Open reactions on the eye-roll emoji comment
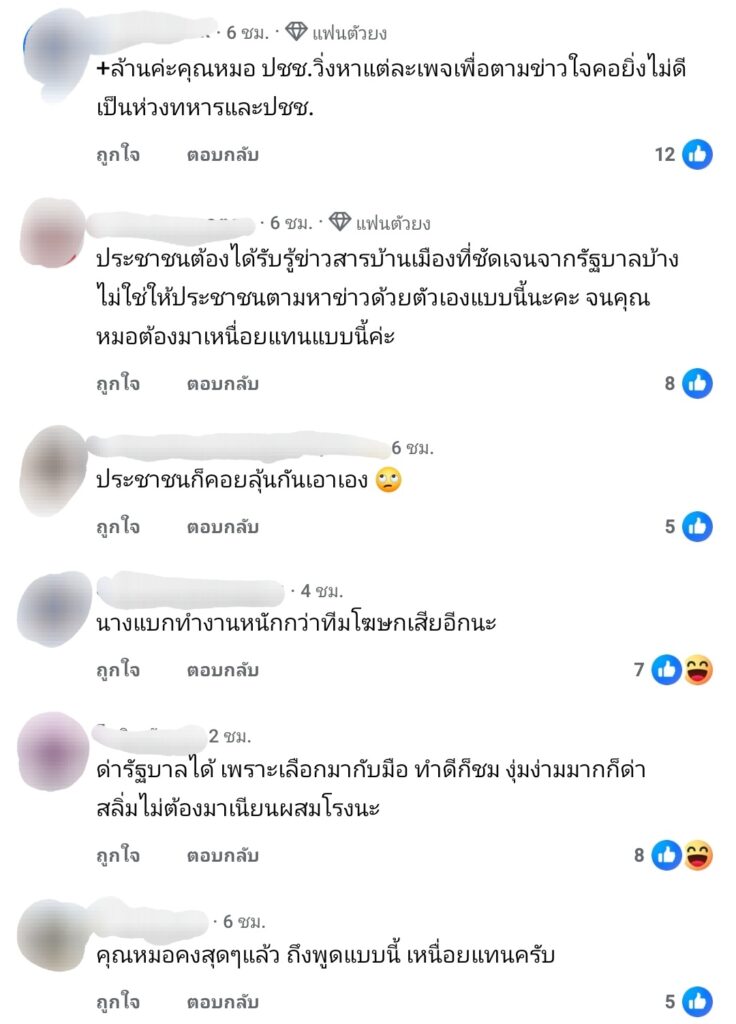 coord(697,526)
